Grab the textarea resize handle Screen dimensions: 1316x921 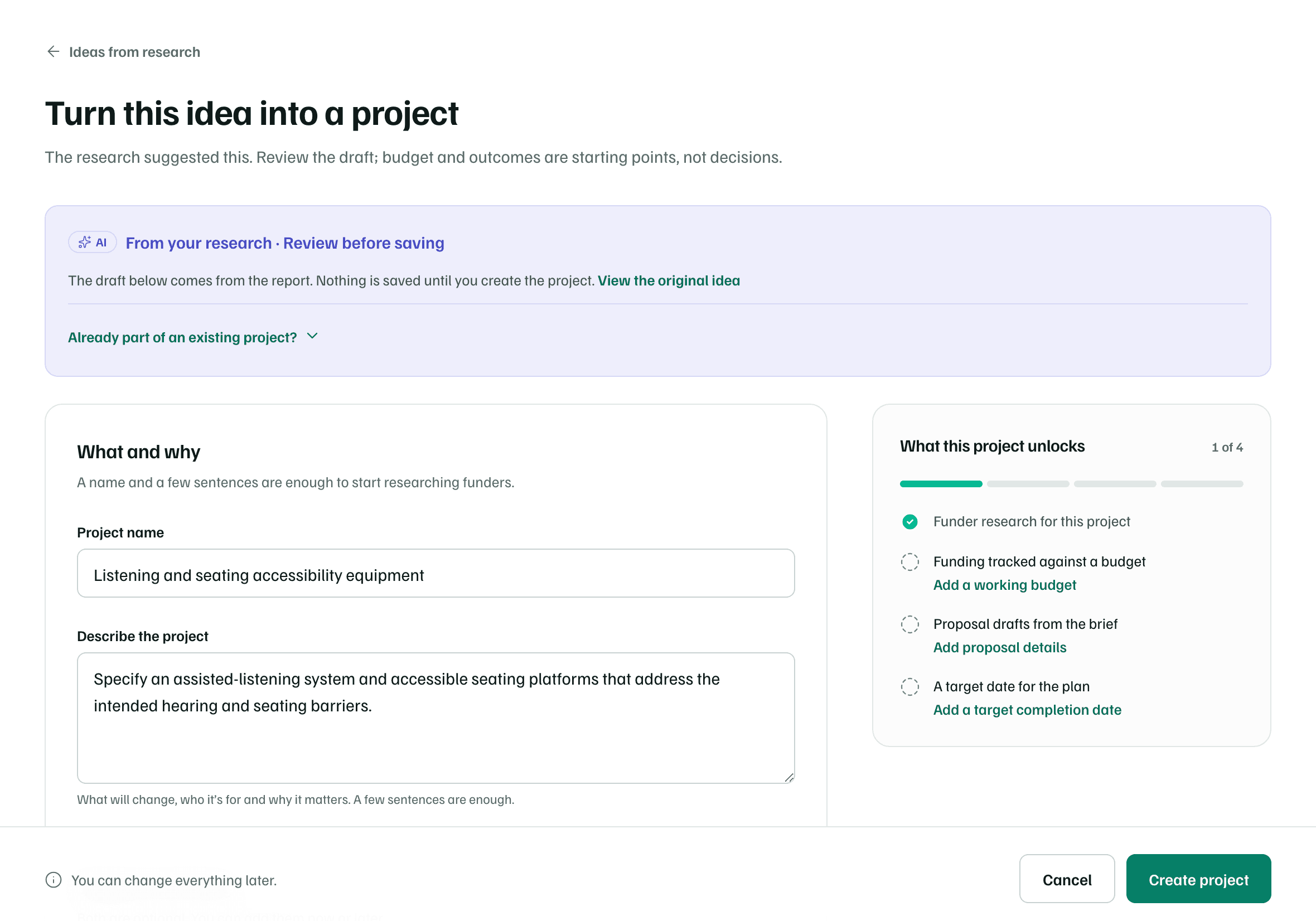(788, 777)
